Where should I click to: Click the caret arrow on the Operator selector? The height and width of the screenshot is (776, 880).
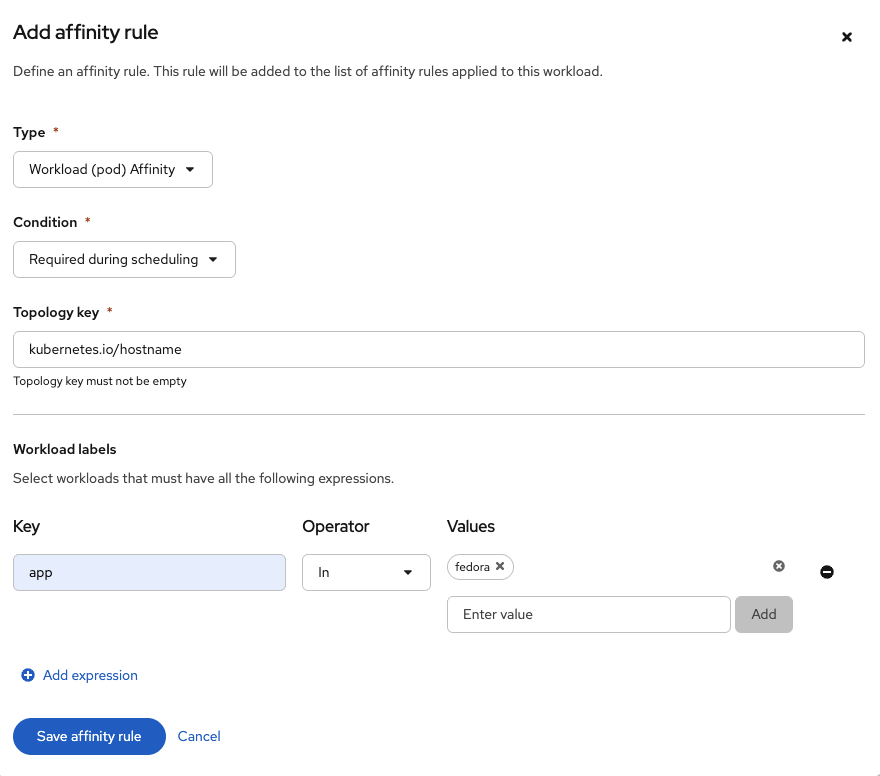point(408,573)
